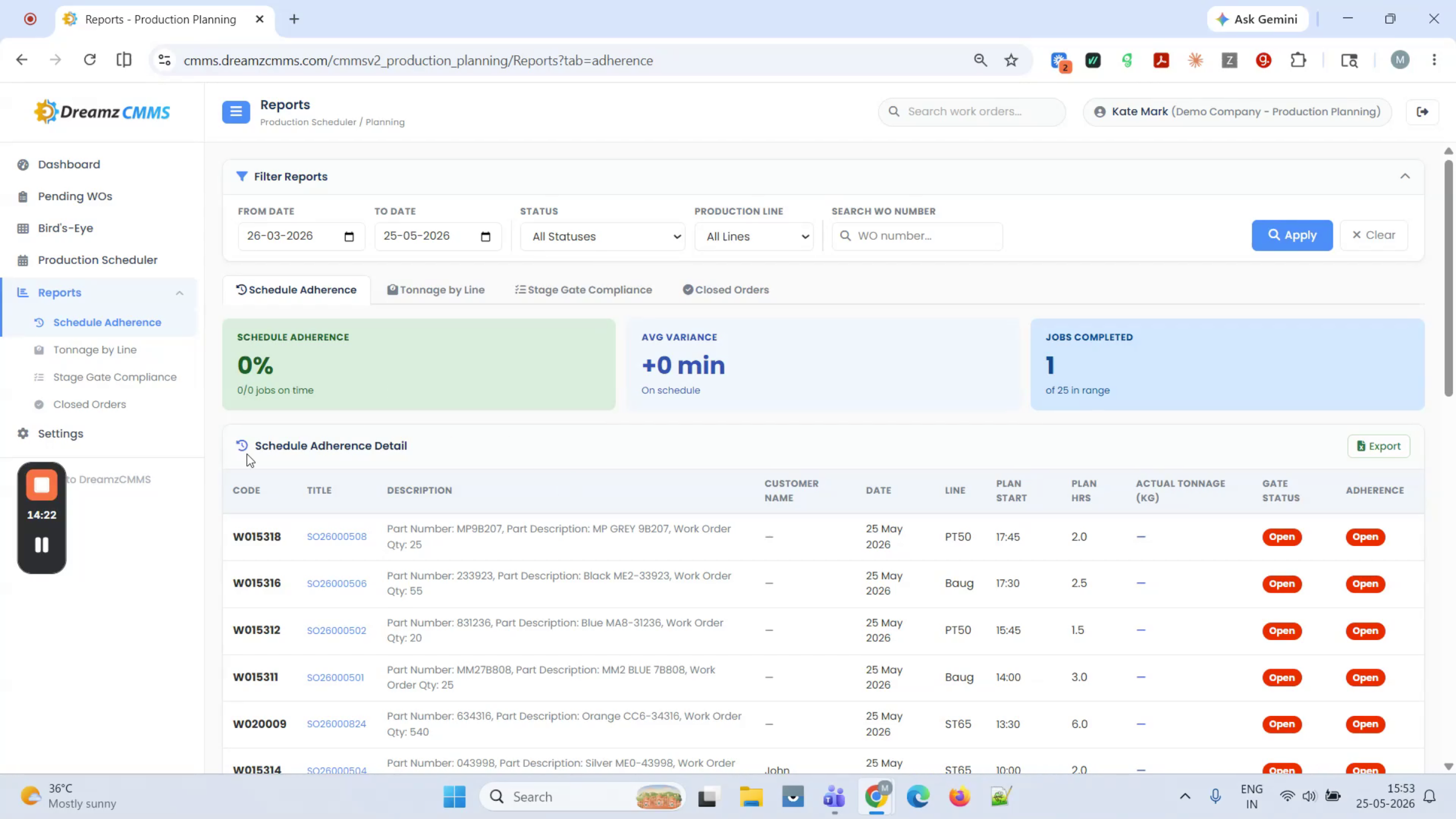This screenshot has width=1456, height=819.
Task: Open Firefox from taskbar
Action: pos(959,797)
